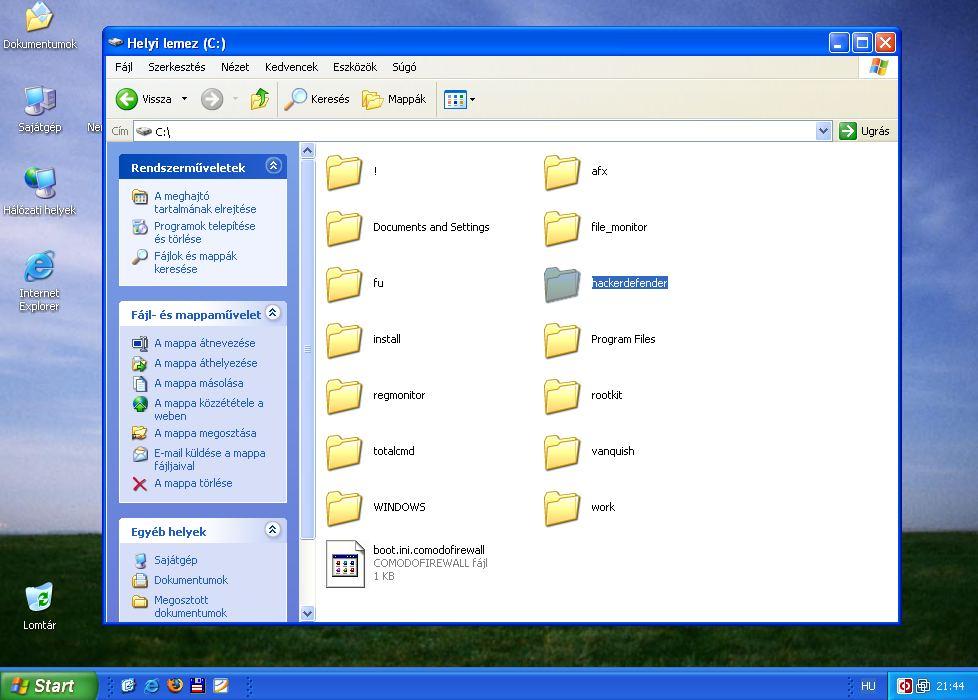The image size is (978, 700).
Task: Select the regmonitor folder icon
Action: pyautogui.click(x=344, y=396)
